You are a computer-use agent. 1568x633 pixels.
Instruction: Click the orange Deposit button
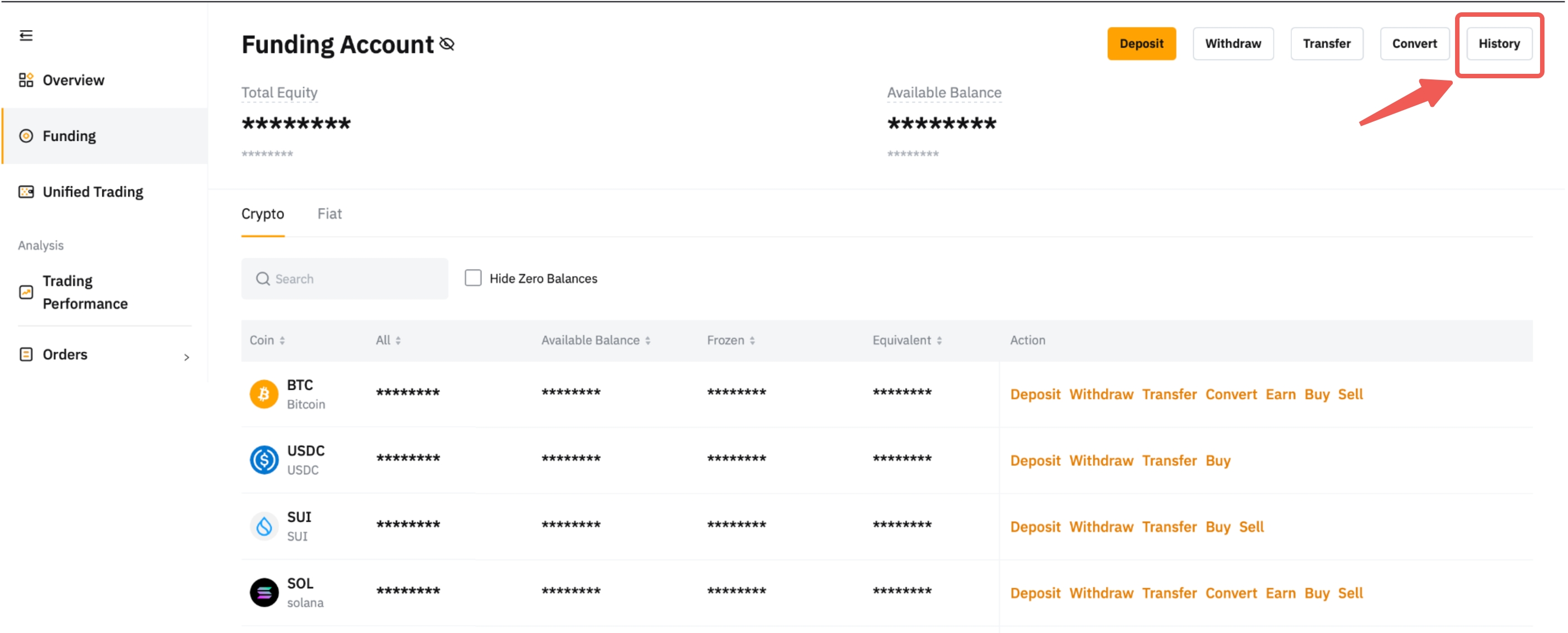(1141, 44)
